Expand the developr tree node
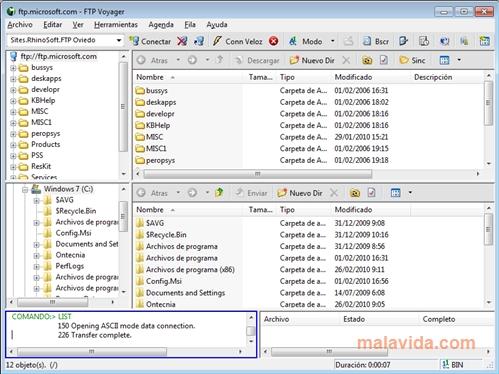499x374 pixels. (x=13, y=90)
